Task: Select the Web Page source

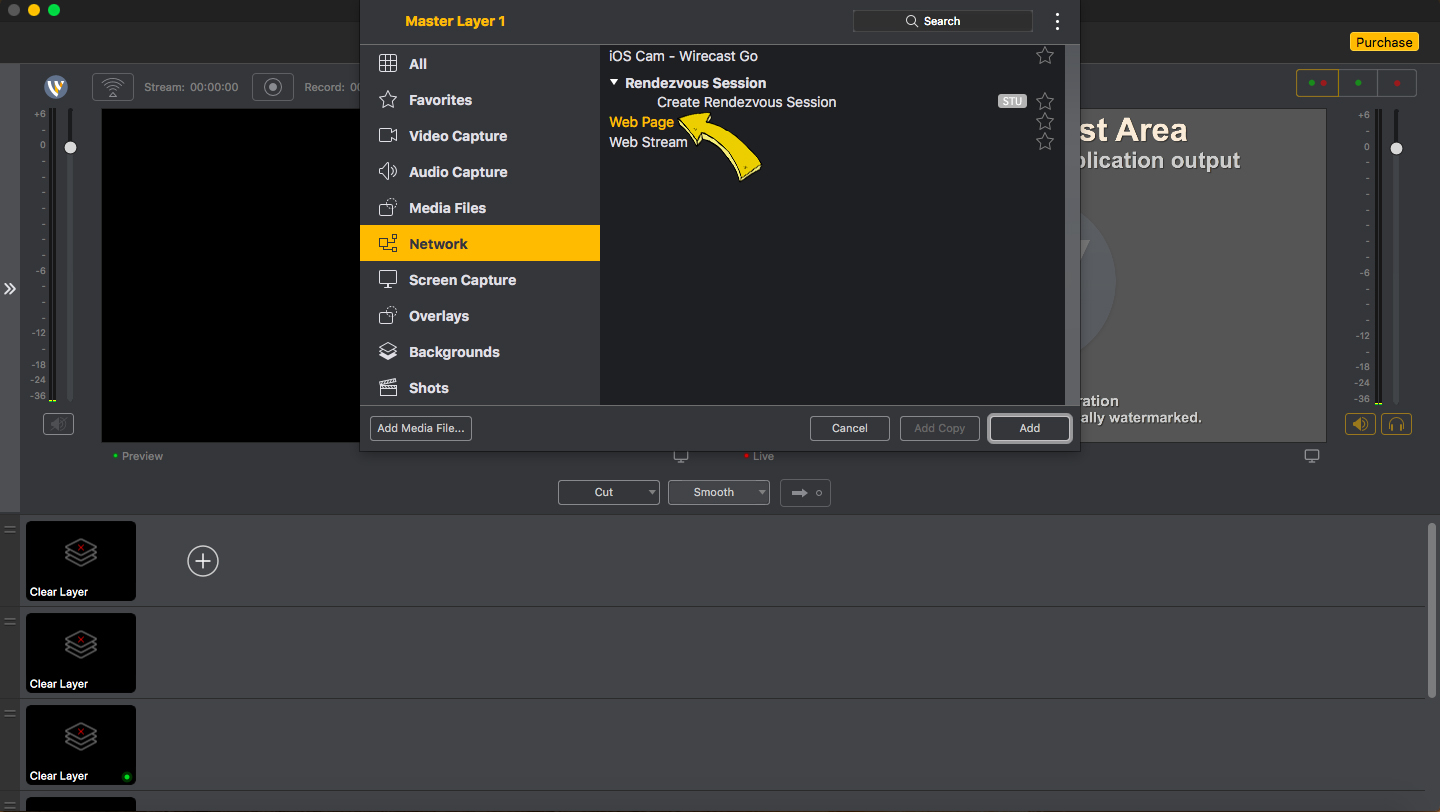Action: click(641, 122)
